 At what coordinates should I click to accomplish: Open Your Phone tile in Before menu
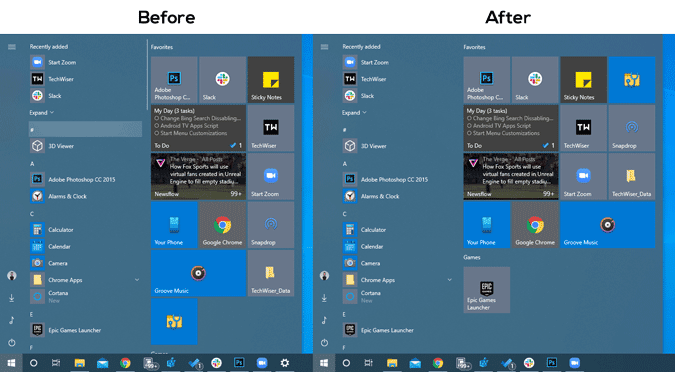pyautogui.click(x=174, y=225)
